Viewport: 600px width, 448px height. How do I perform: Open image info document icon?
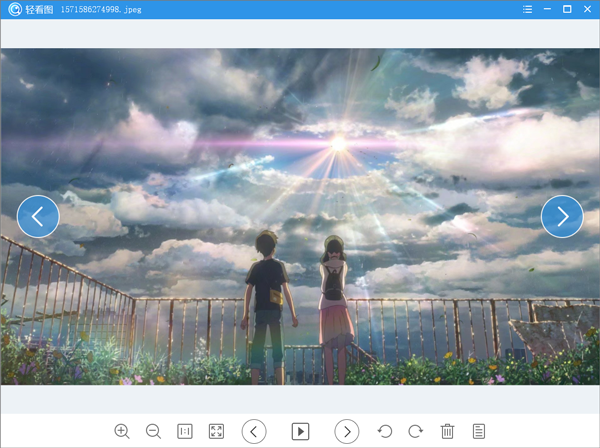[x=479, y=431]
